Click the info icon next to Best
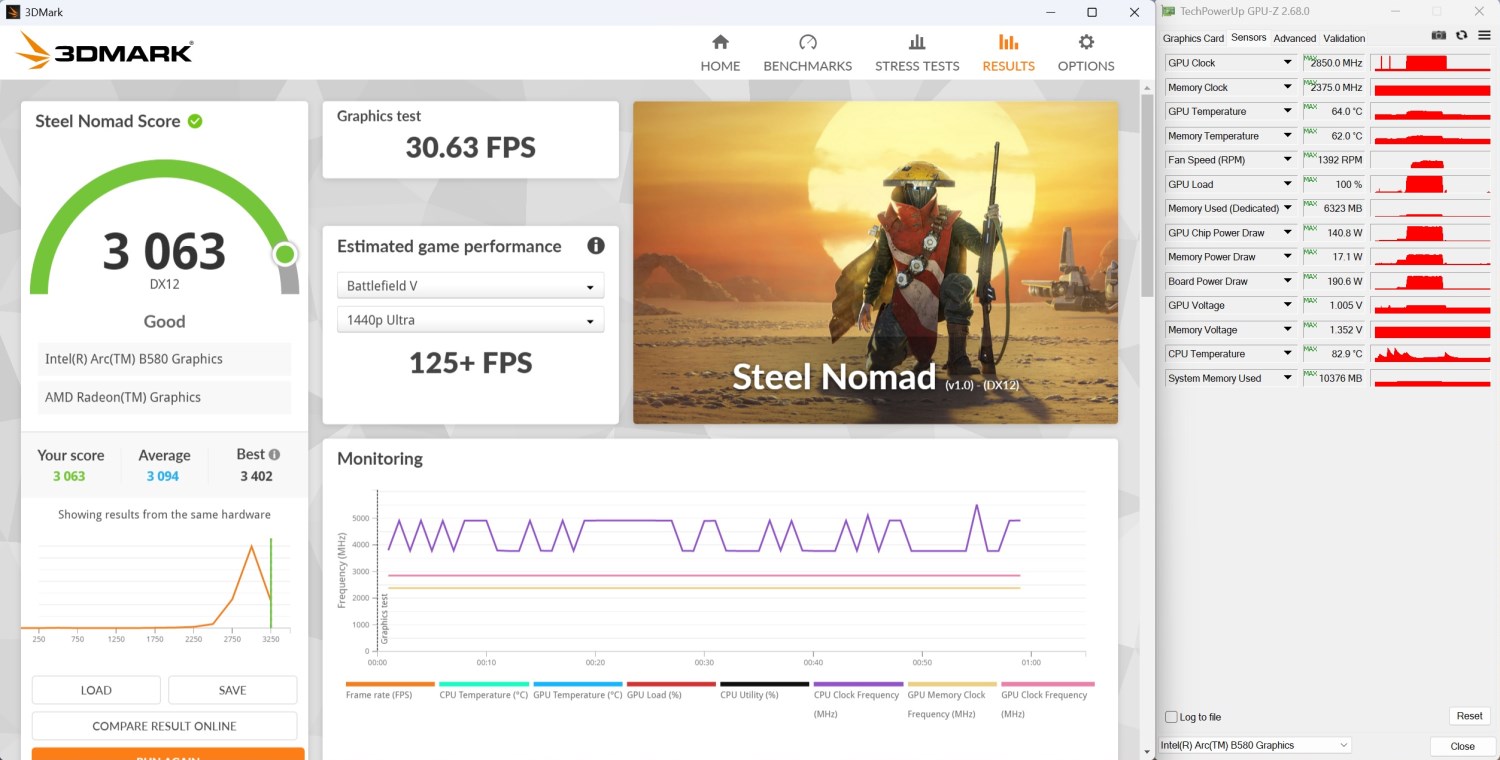The height and width of the screenshot is (760, 1500). click(275, 454)
